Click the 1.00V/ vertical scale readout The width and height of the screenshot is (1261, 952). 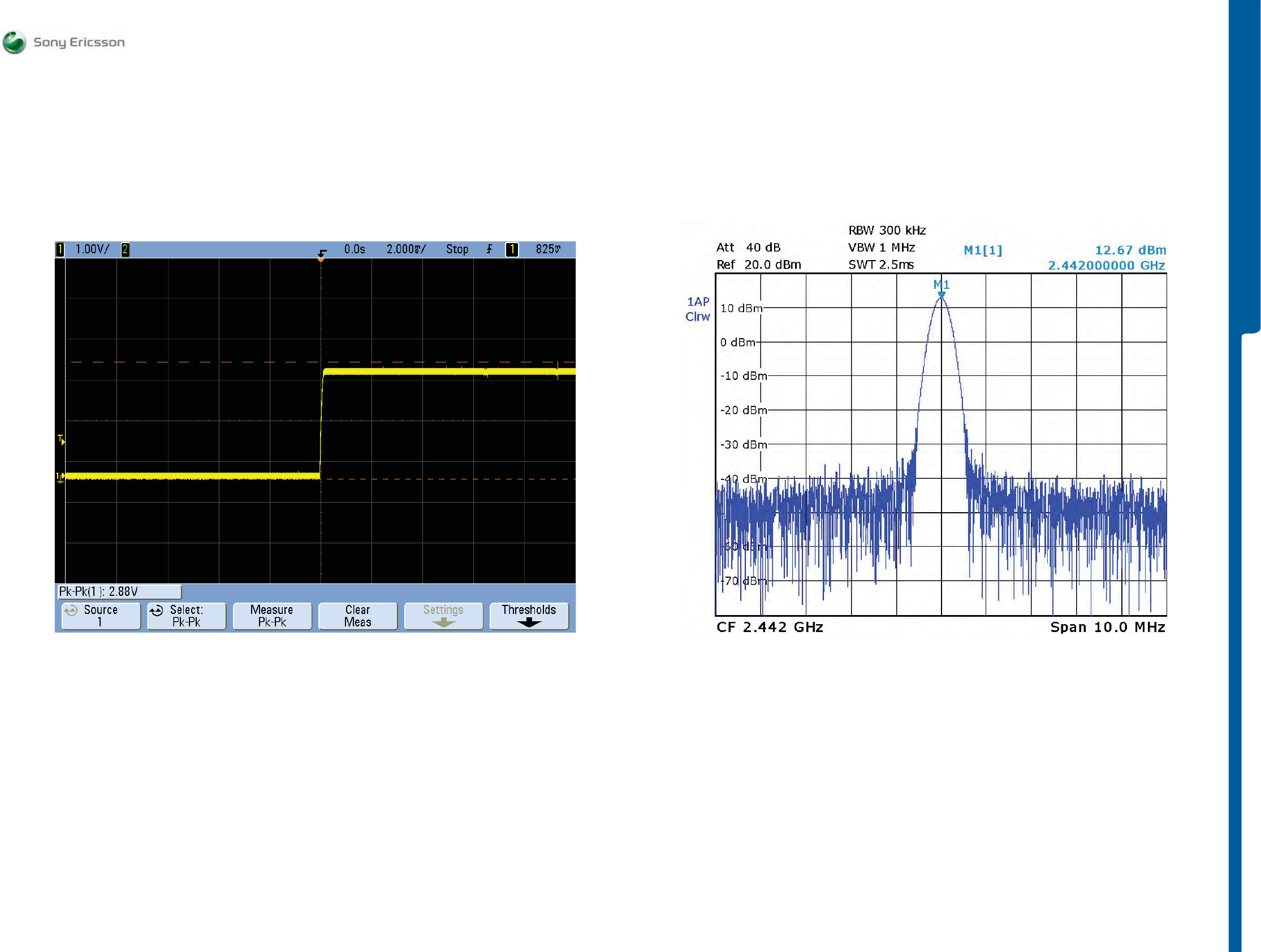92,249
